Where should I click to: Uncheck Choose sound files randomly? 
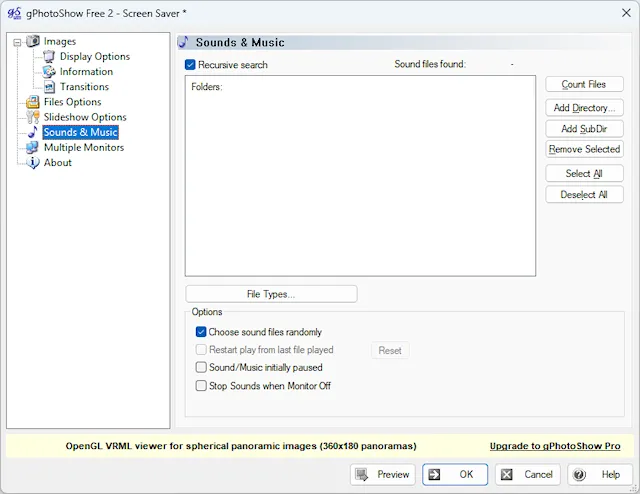[x=201, y=332]
